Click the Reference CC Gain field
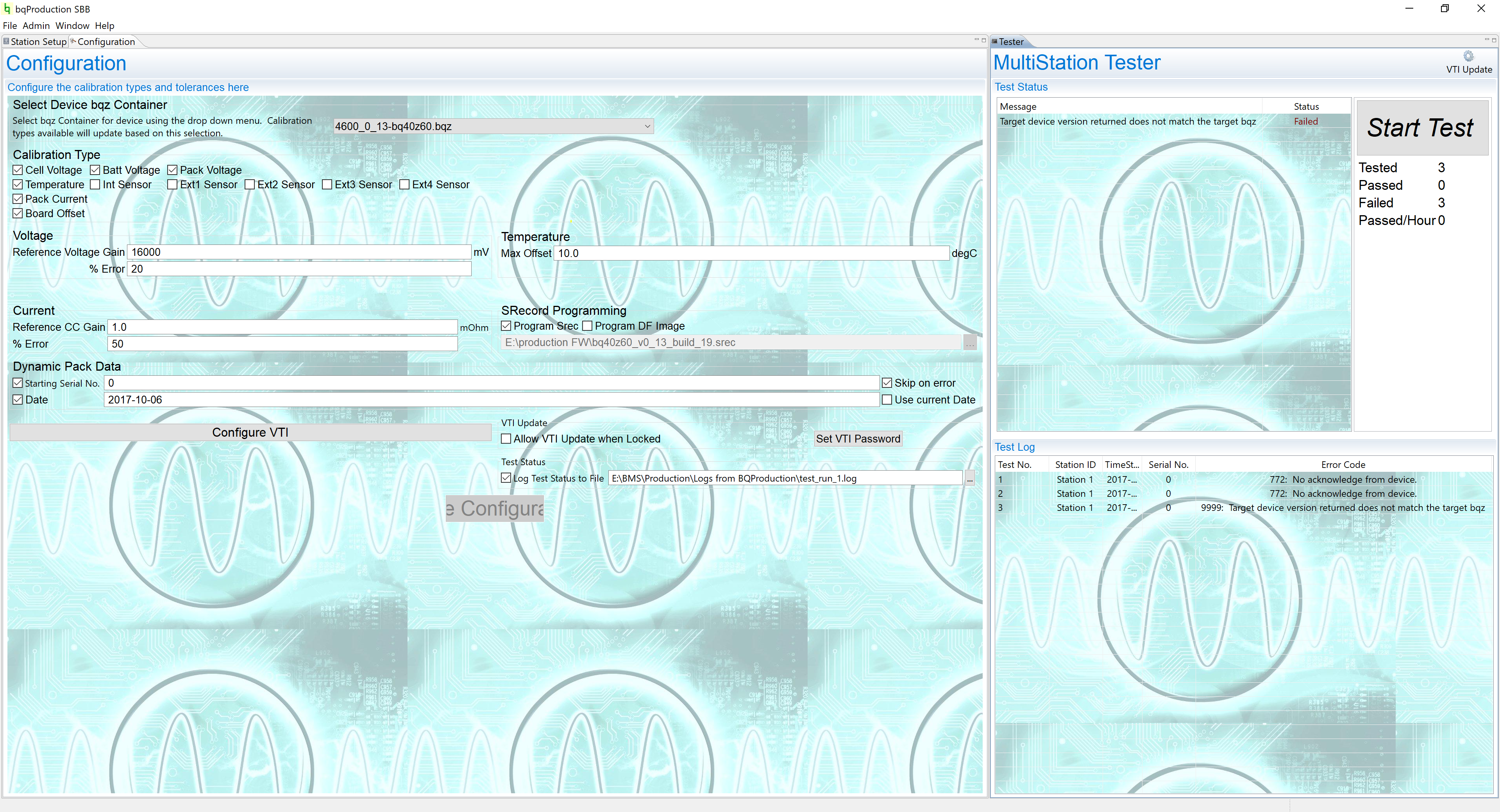1500x812 pixels. (x=282, y=327)
